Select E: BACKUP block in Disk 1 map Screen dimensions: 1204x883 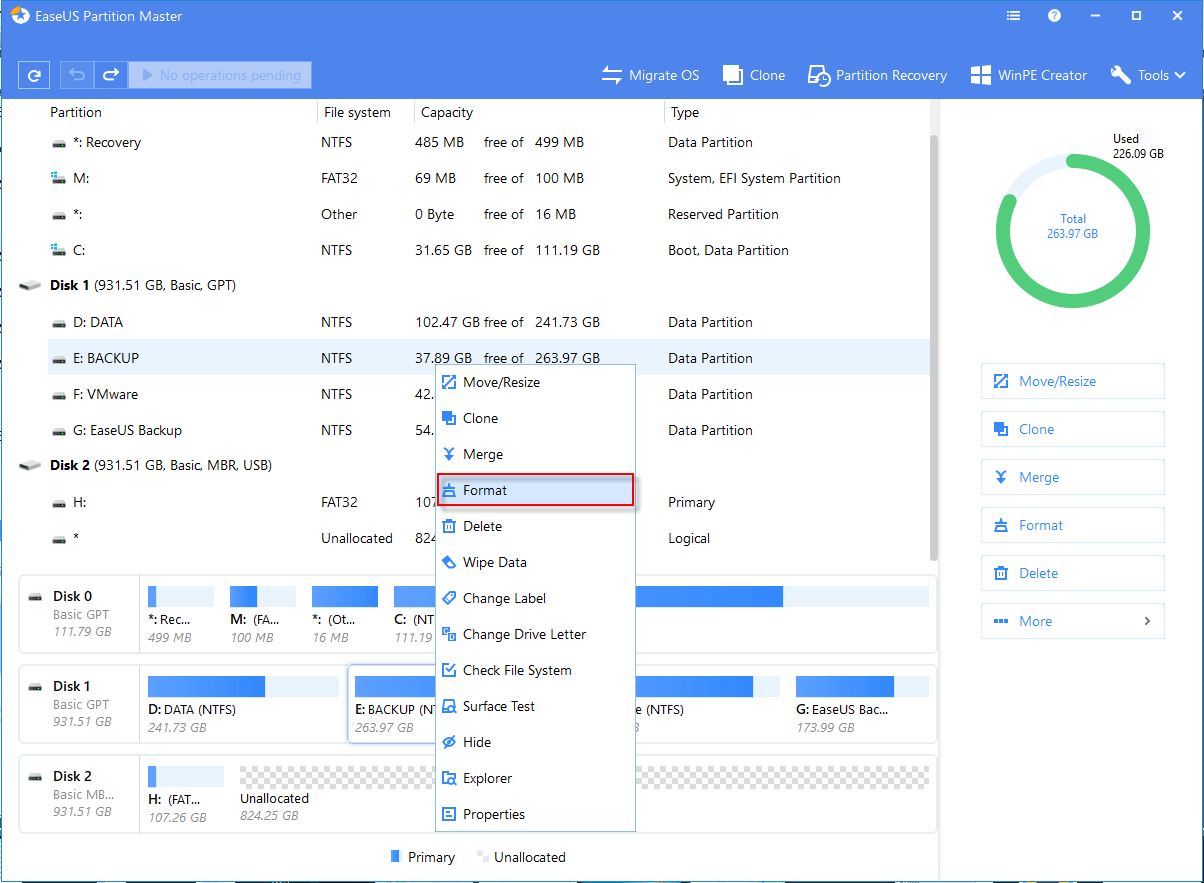pyautogui.click(x=393, y=705)
